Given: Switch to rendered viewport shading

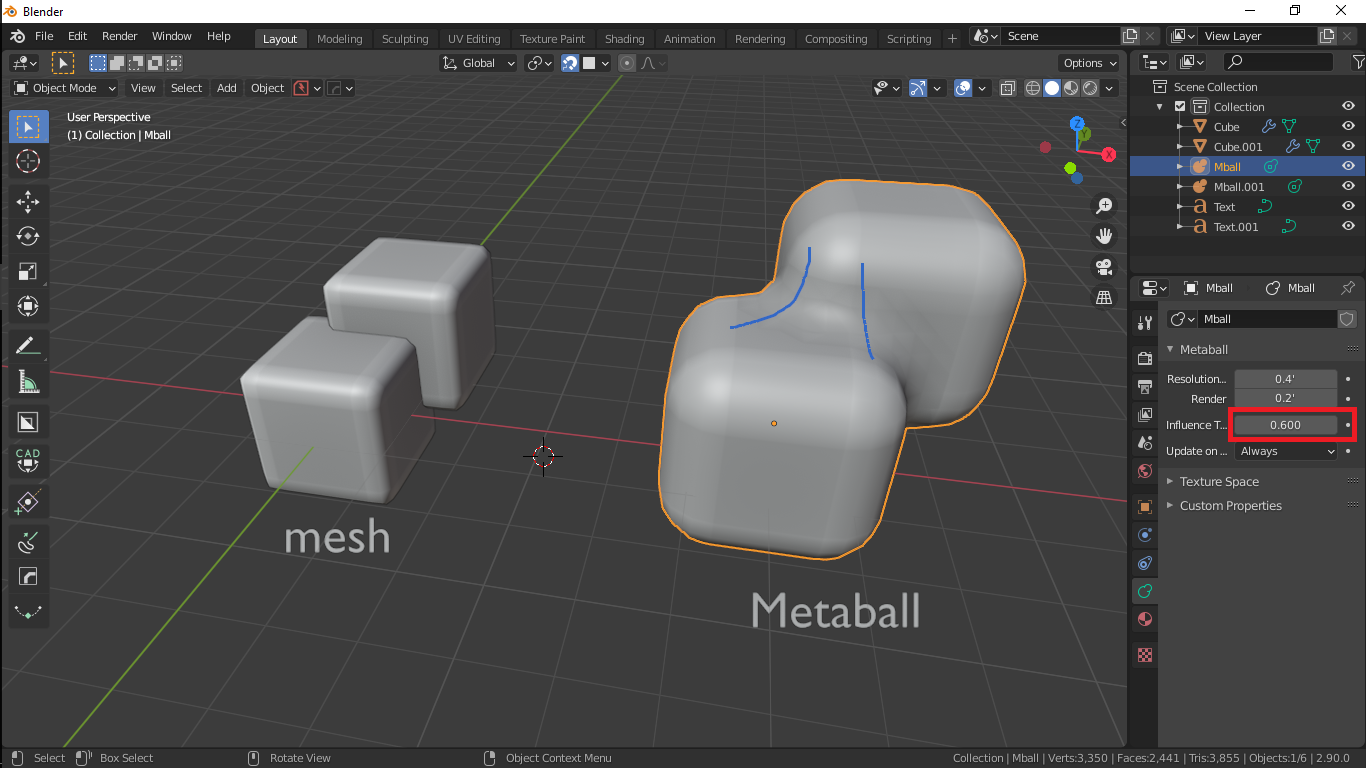Looking at the screenshot, I should [x=1089, y=88].
